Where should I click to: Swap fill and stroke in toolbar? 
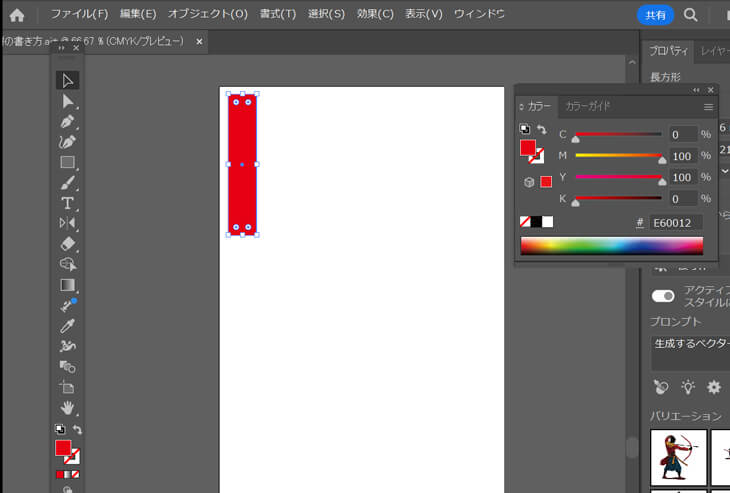click(77, 429)
